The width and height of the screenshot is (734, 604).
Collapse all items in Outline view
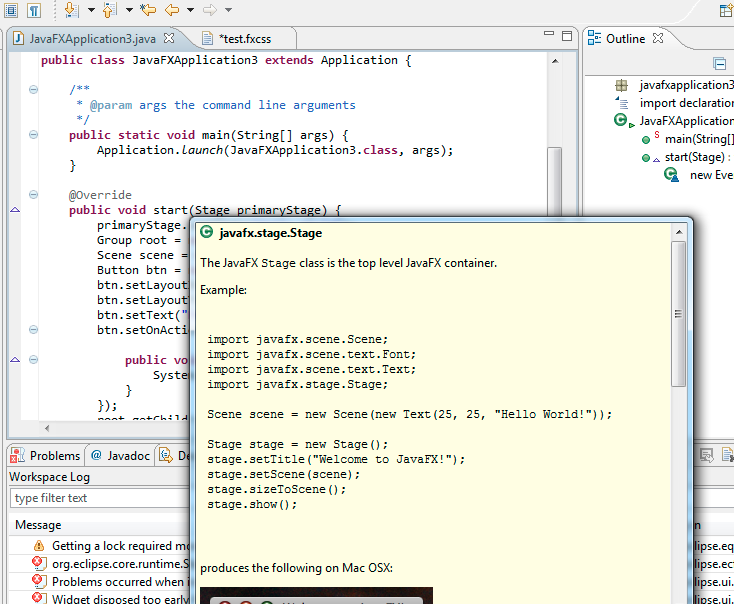click(x=719, y=63)
